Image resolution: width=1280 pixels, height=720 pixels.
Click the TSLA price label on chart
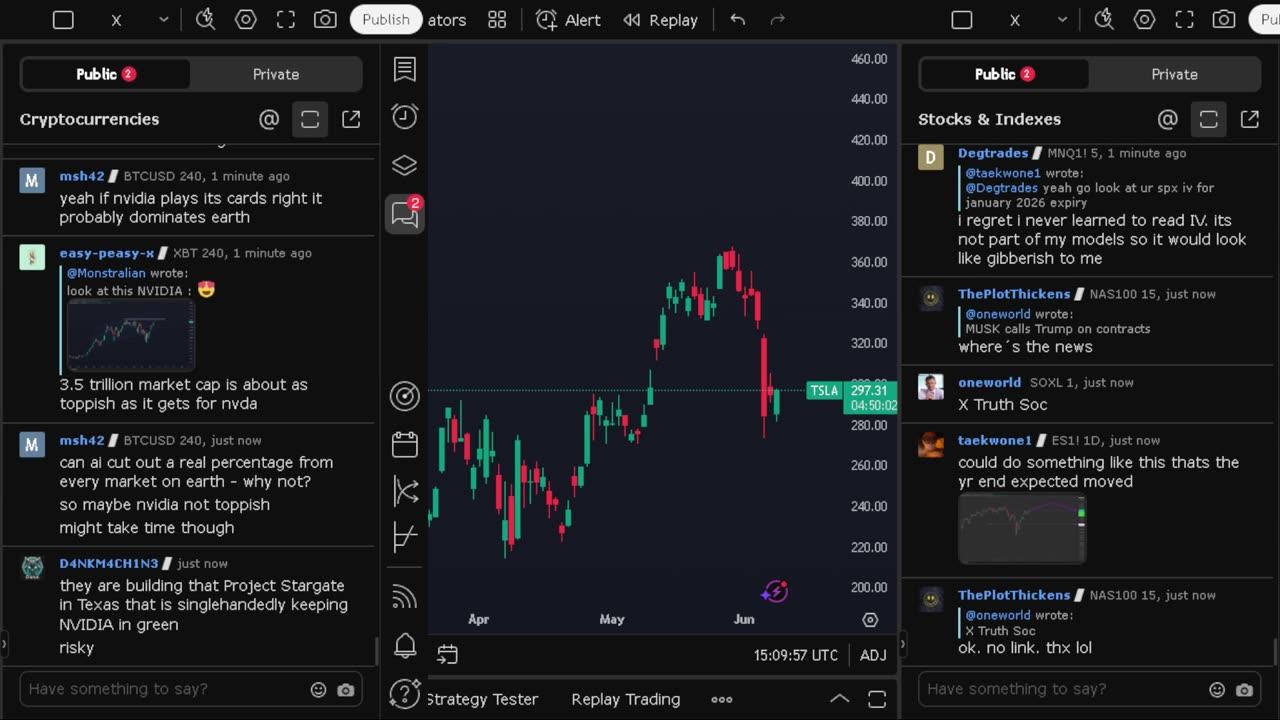[824, 391]
